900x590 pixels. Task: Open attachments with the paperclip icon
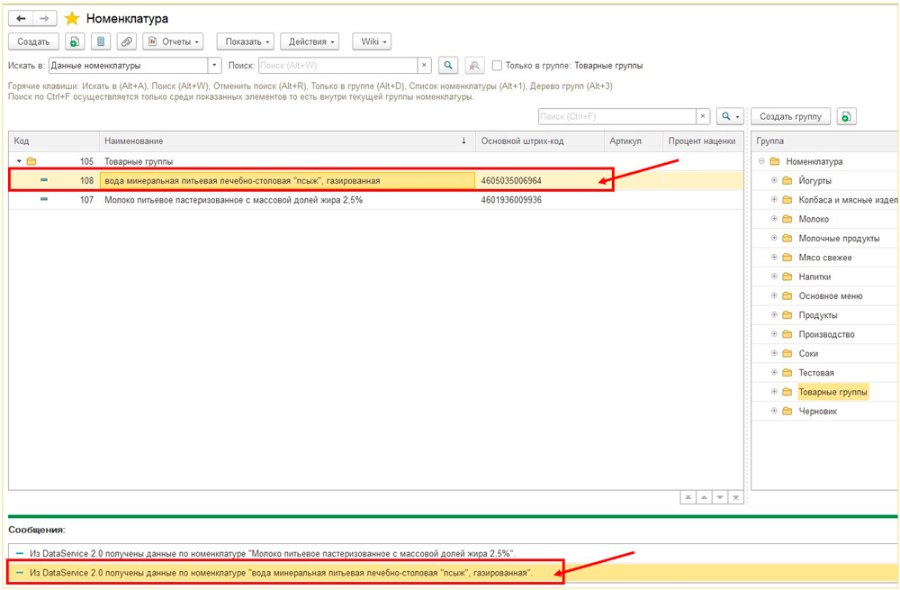[126, 42]
